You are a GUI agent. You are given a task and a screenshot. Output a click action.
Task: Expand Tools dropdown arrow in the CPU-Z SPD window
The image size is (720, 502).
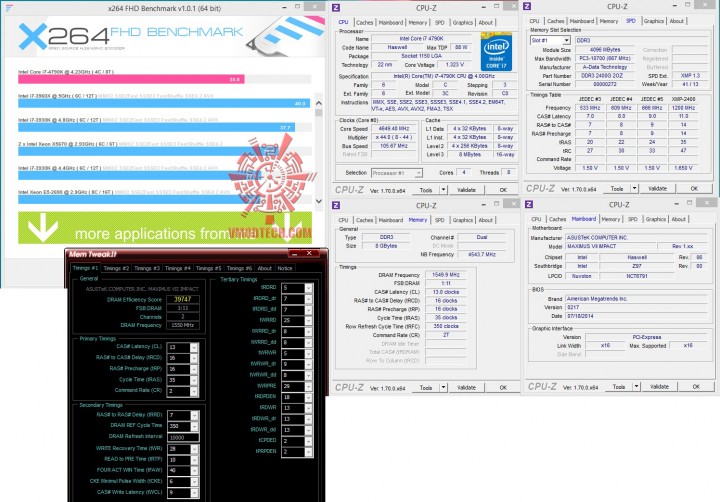634,188
